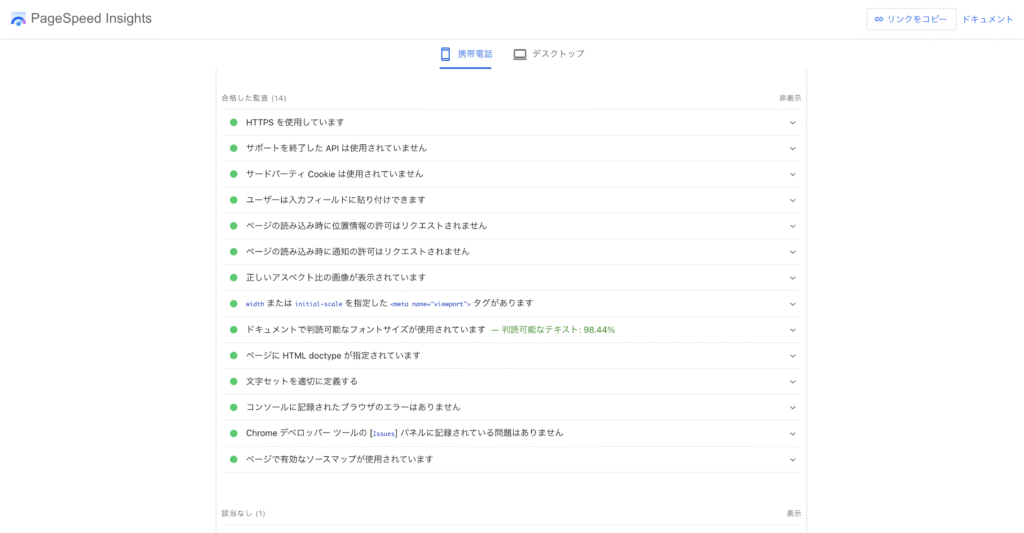
Task: Click green pass dot beside HTTPS audit
Action: (x=233, y=122)
